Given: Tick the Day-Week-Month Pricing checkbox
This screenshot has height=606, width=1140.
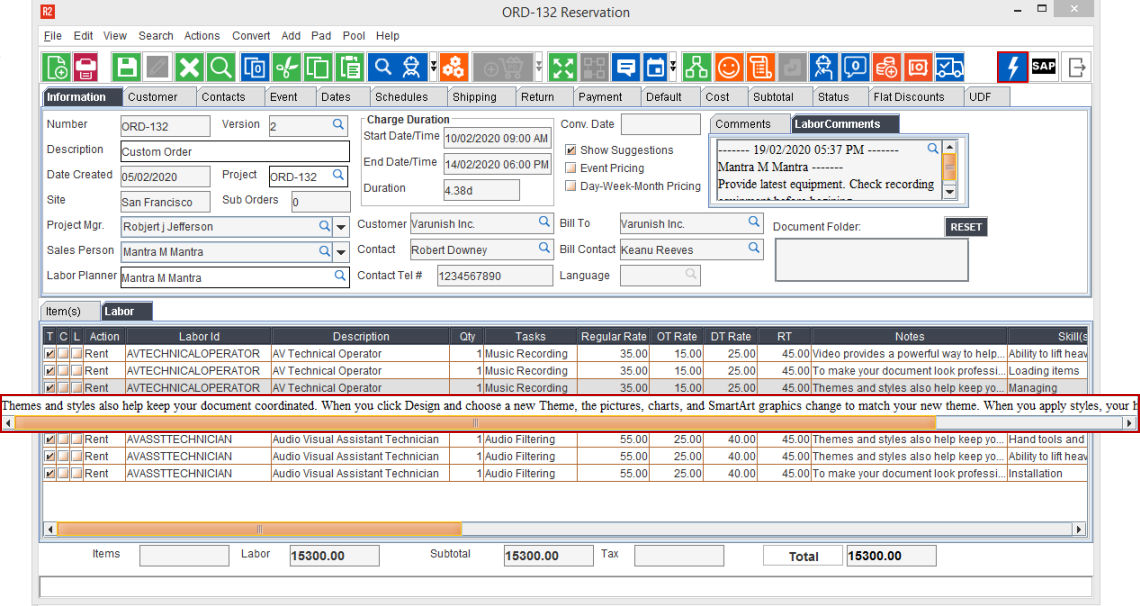Looking at the screenshot, I should coord(571,186).
